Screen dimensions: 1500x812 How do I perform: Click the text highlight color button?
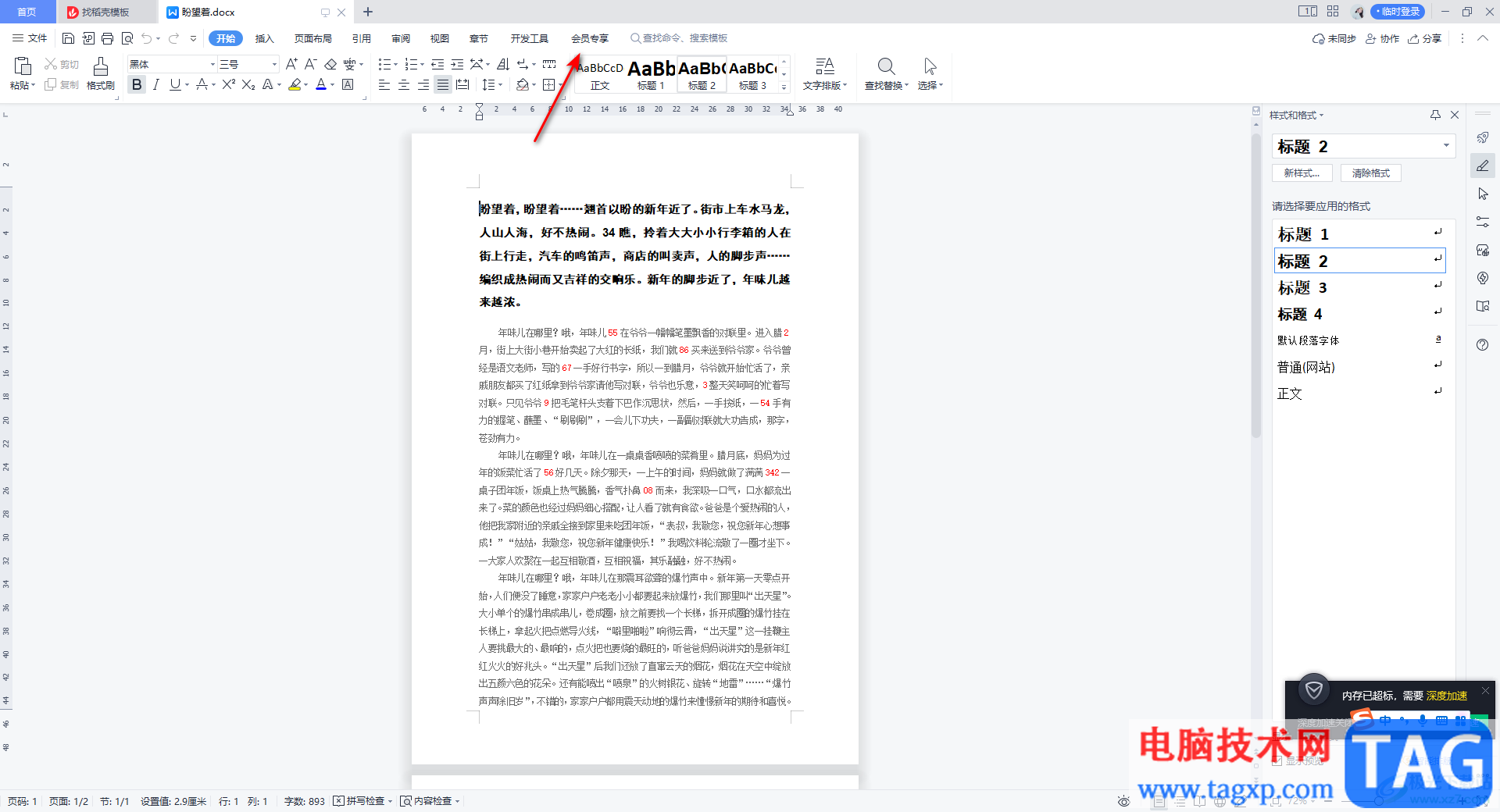(x=294, y=84)
